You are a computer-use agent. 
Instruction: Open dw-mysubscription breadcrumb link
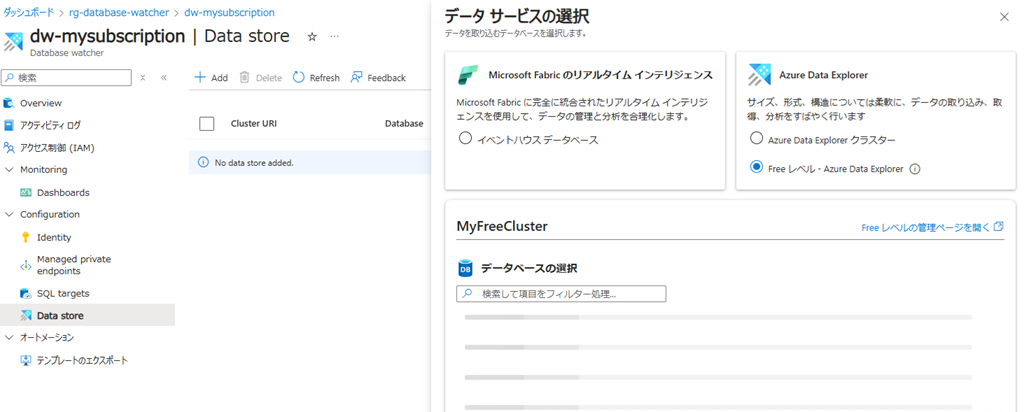[x=229, y=12]
